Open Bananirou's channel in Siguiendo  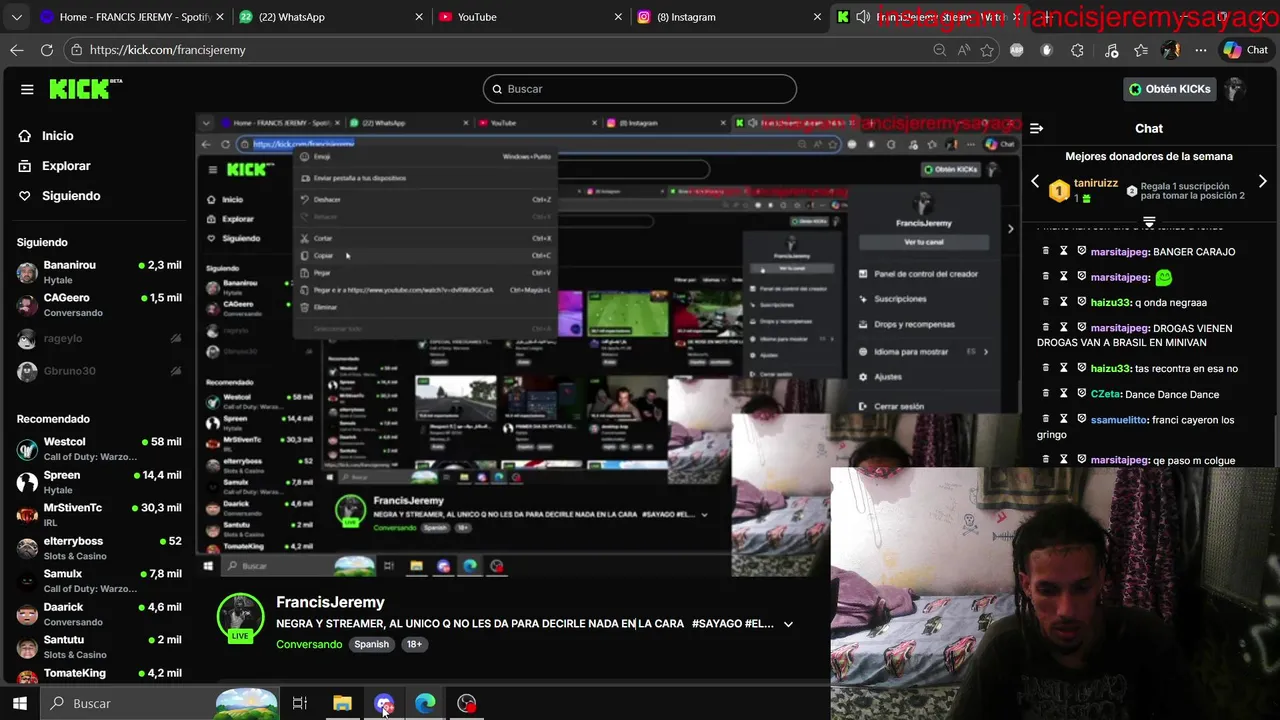99,272
